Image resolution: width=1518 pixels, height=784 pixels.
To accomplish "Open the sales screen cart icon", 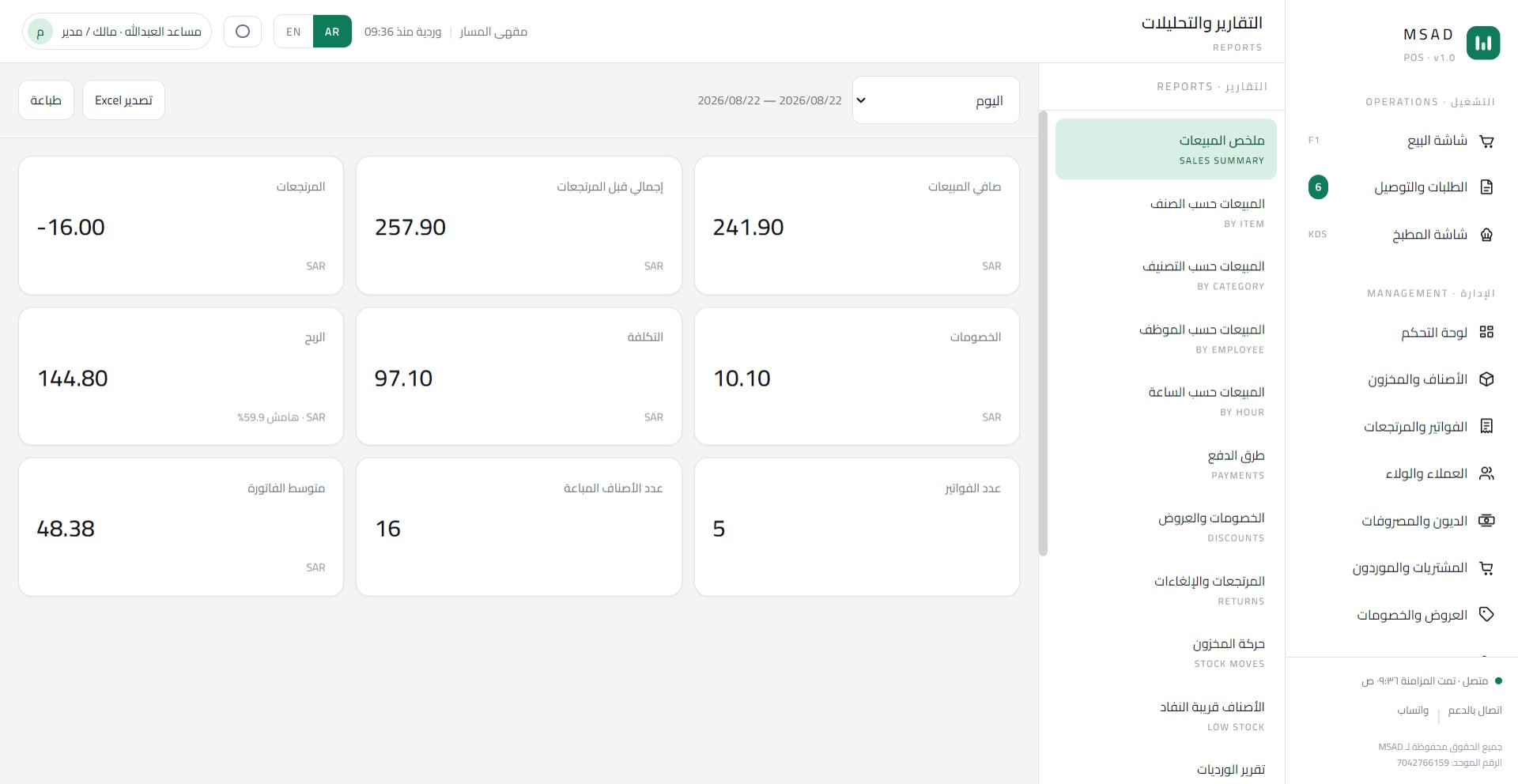I will click(1486, 141).
